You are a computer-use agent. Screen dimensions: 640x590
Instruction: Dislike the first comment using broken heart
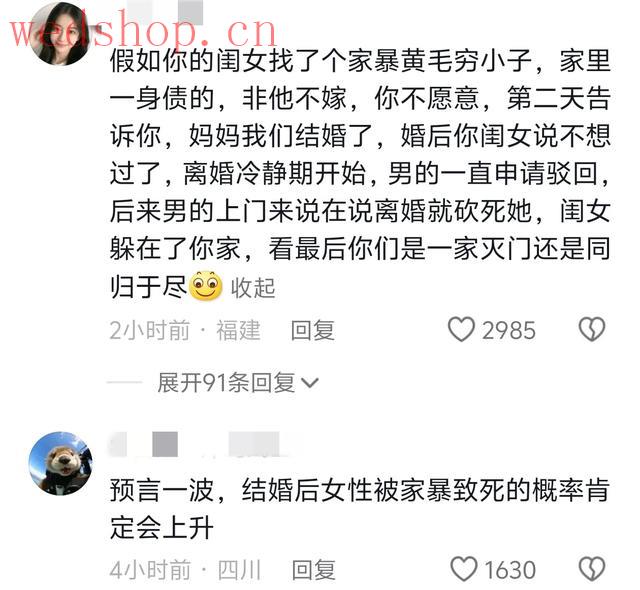592,329
